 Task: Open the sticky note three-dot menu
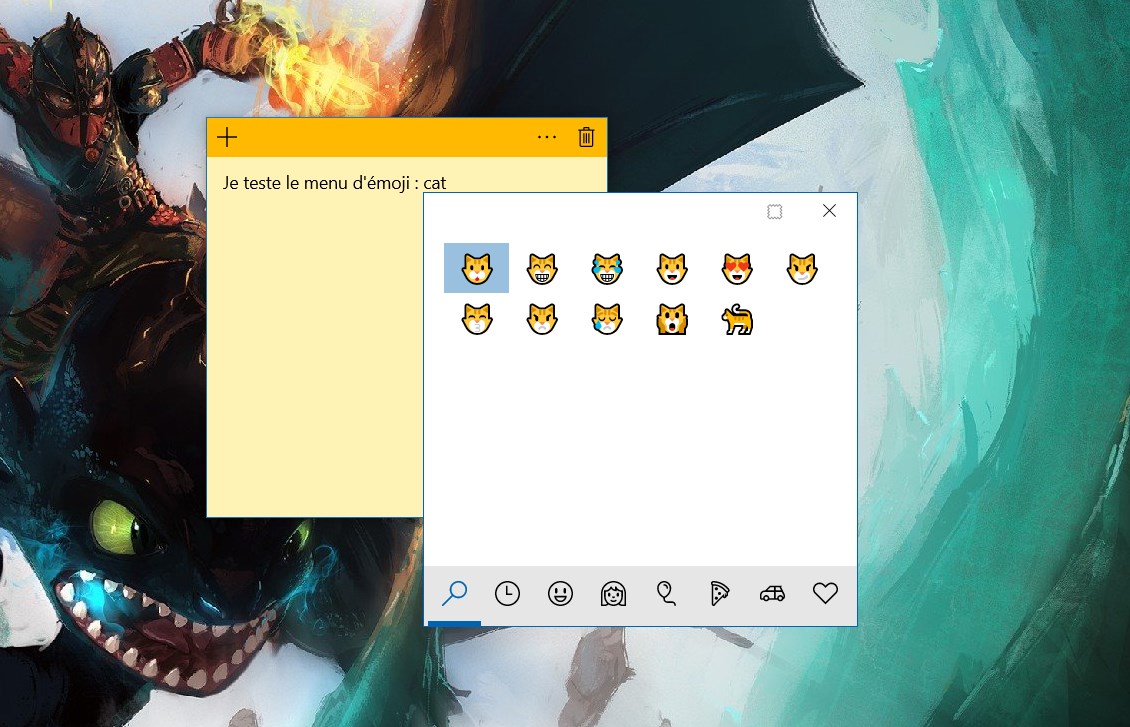coord(547,137)
